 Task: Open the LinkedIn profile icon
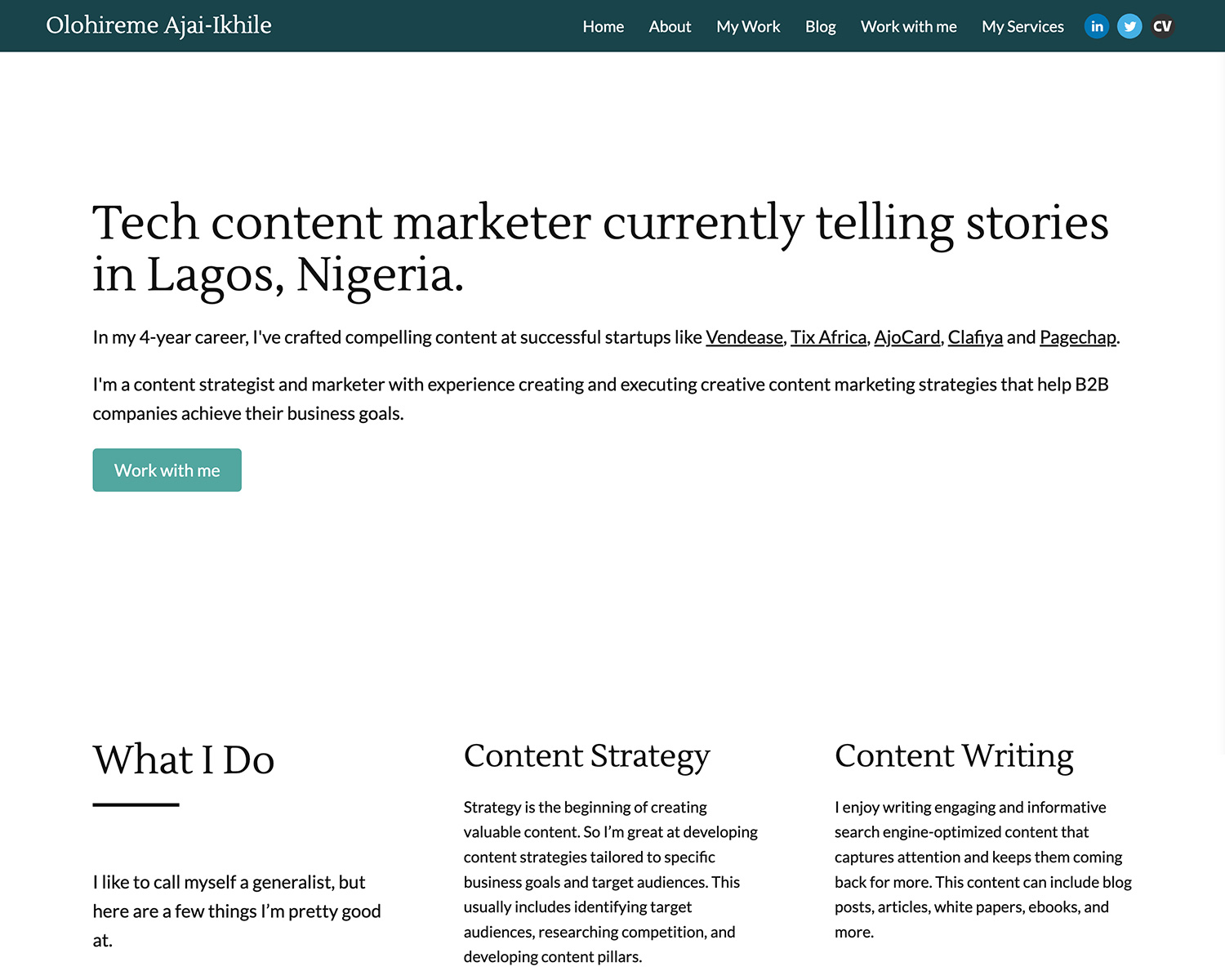point(1096,25)
